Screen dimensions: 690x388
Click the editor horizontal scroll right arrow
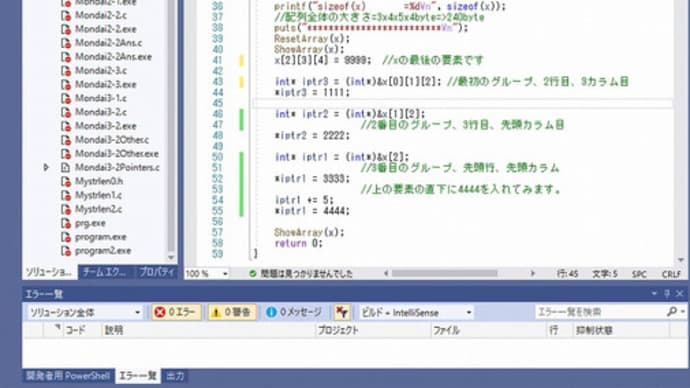532,274
